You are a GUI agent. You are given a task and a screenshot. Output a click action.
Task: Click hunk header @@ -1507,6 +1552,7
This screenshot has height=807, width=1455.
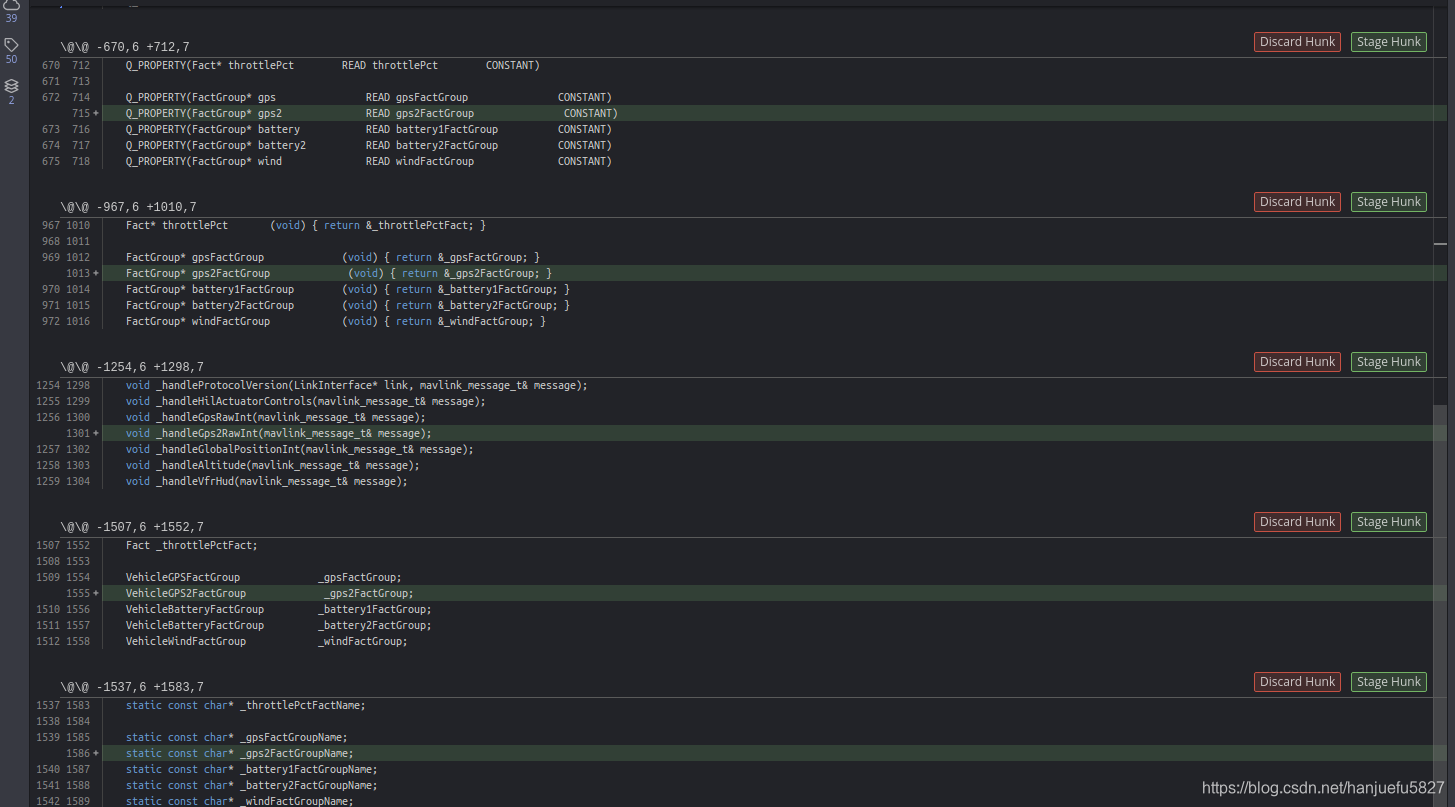[x=131, y=527]
